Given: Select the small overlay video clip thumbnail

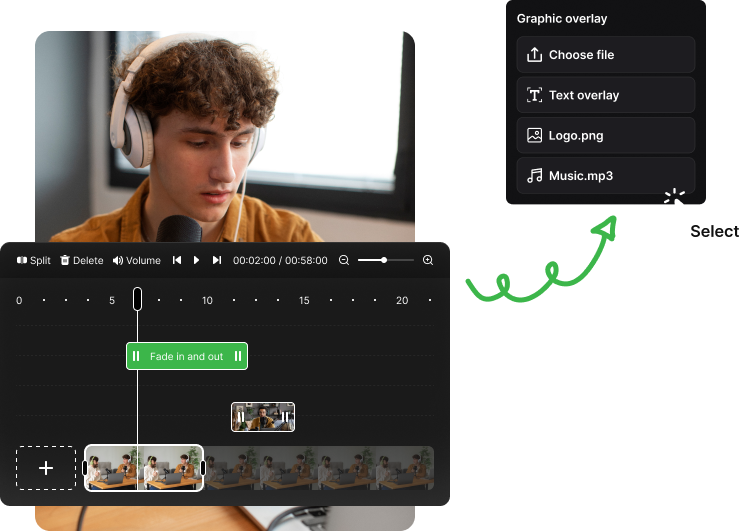Looking at the screenshot, I should [x=263, y=417].
